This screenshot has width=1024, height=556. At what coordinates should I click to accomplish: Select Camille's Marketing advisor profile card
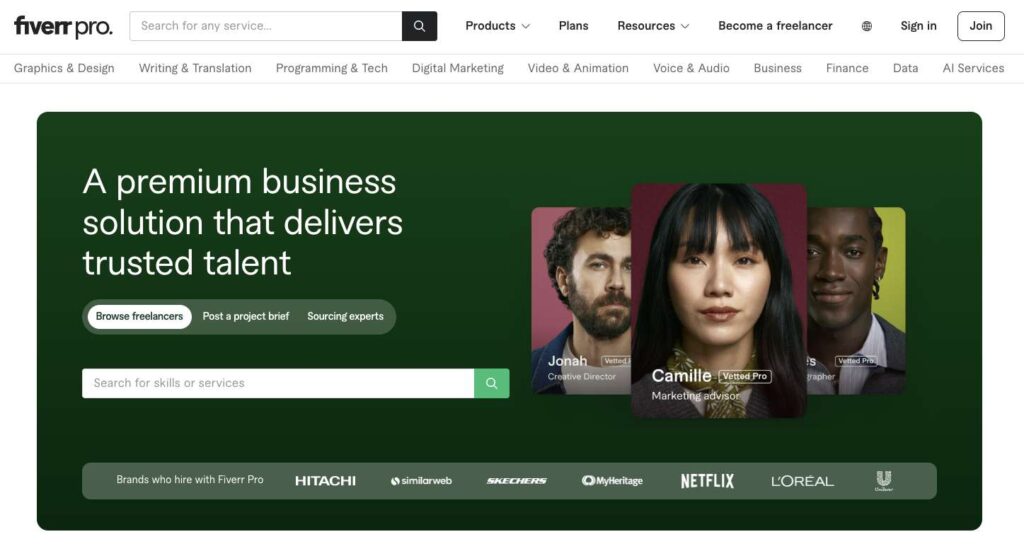tap(718, 300)
